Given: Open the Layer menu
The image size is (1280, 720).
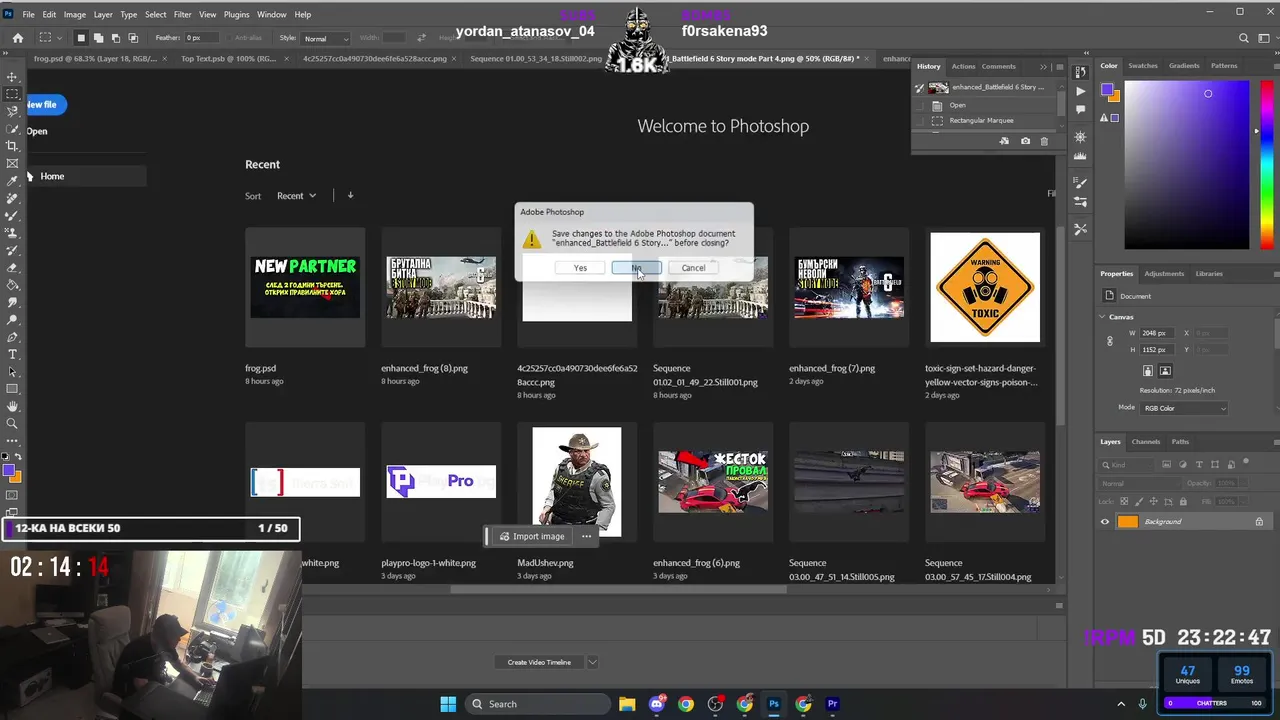Looking at the screenshot, I should point(103,14).
